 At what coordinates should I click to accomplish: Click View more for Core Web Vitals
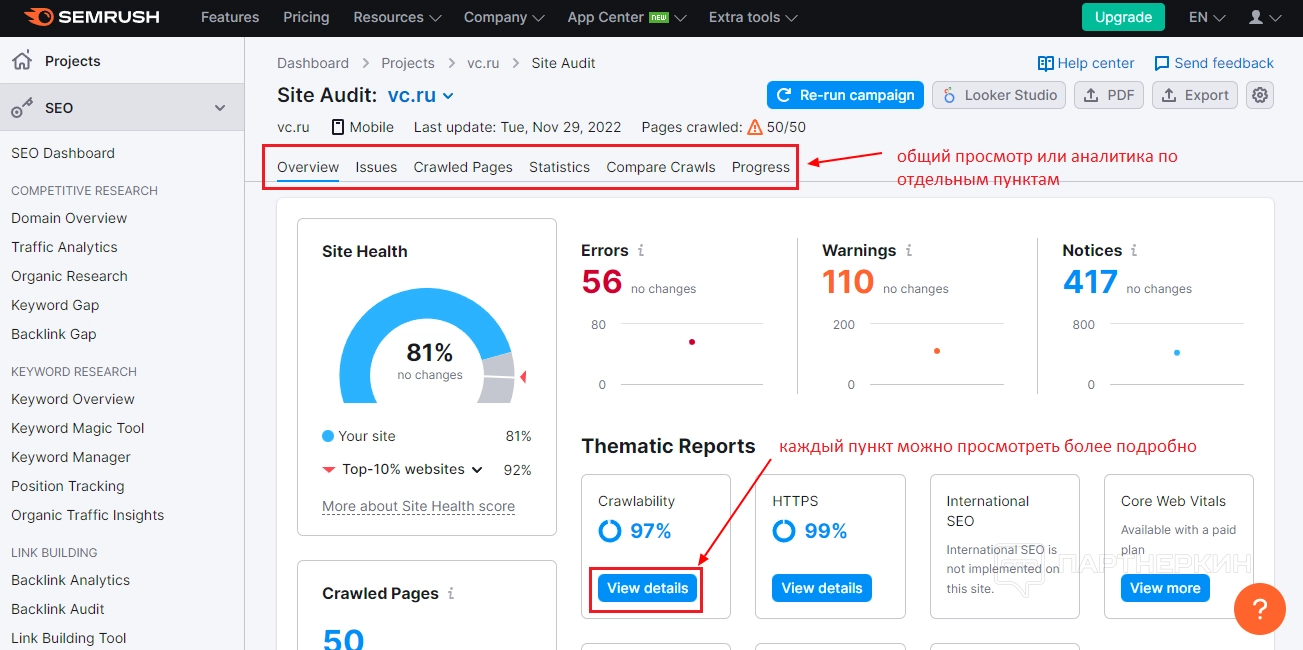[x=1165, y=588]
